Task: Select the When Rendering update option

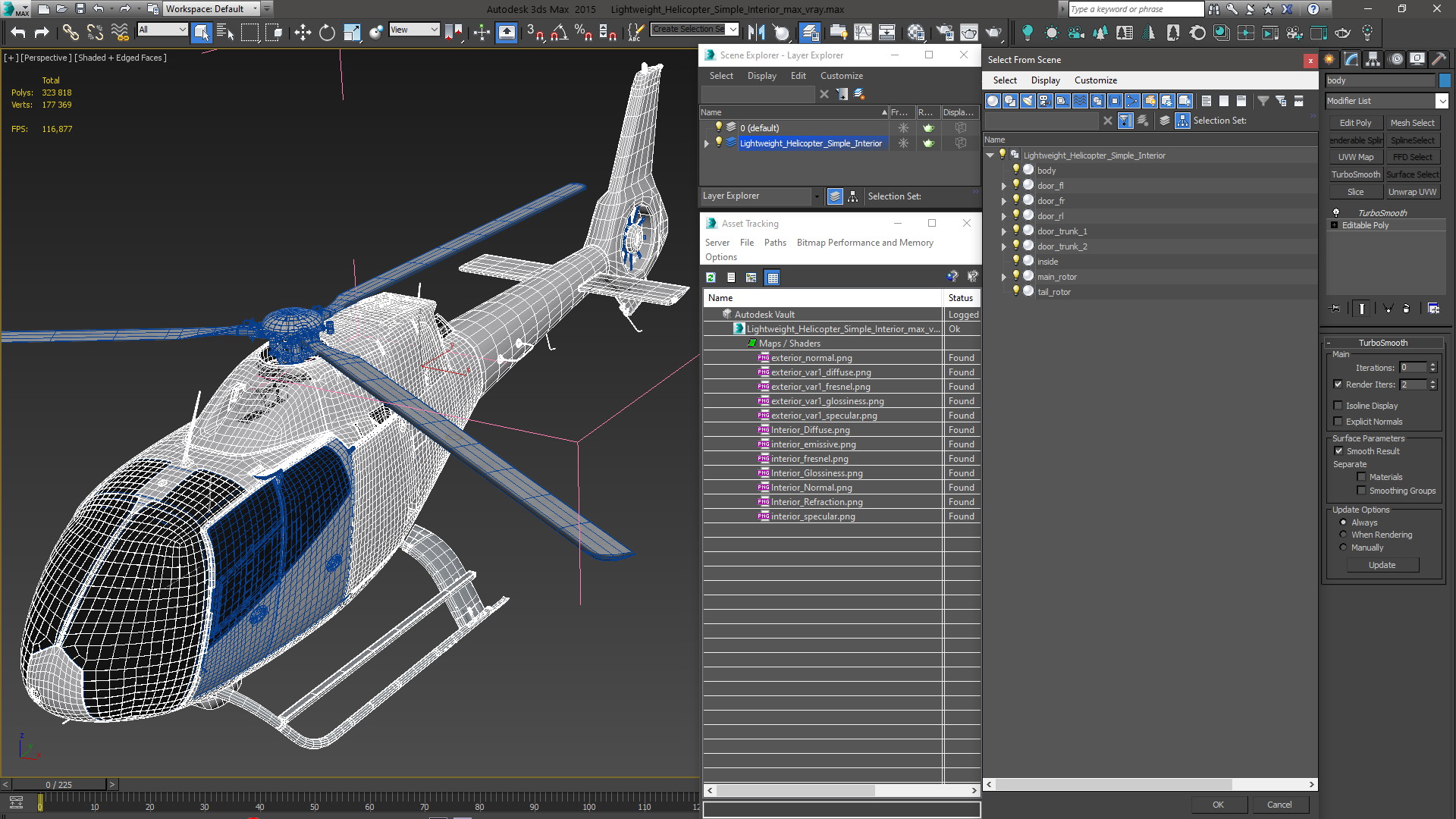Action: (1343, 535)
